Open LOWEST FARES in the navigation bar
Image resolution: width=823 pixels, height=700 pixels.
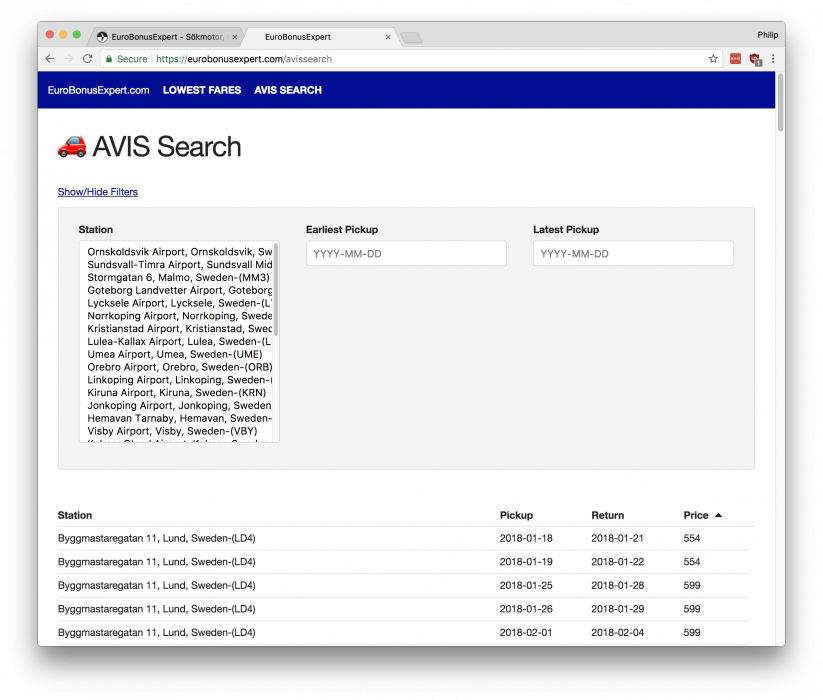pyautogui.click(x=202, y=90)
